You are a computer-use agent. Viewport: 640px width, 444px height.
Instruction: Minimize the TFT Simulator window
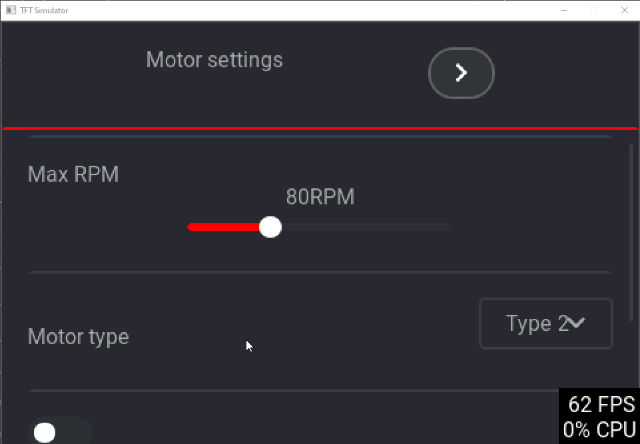pyautogui.click(x=564, y=10)
